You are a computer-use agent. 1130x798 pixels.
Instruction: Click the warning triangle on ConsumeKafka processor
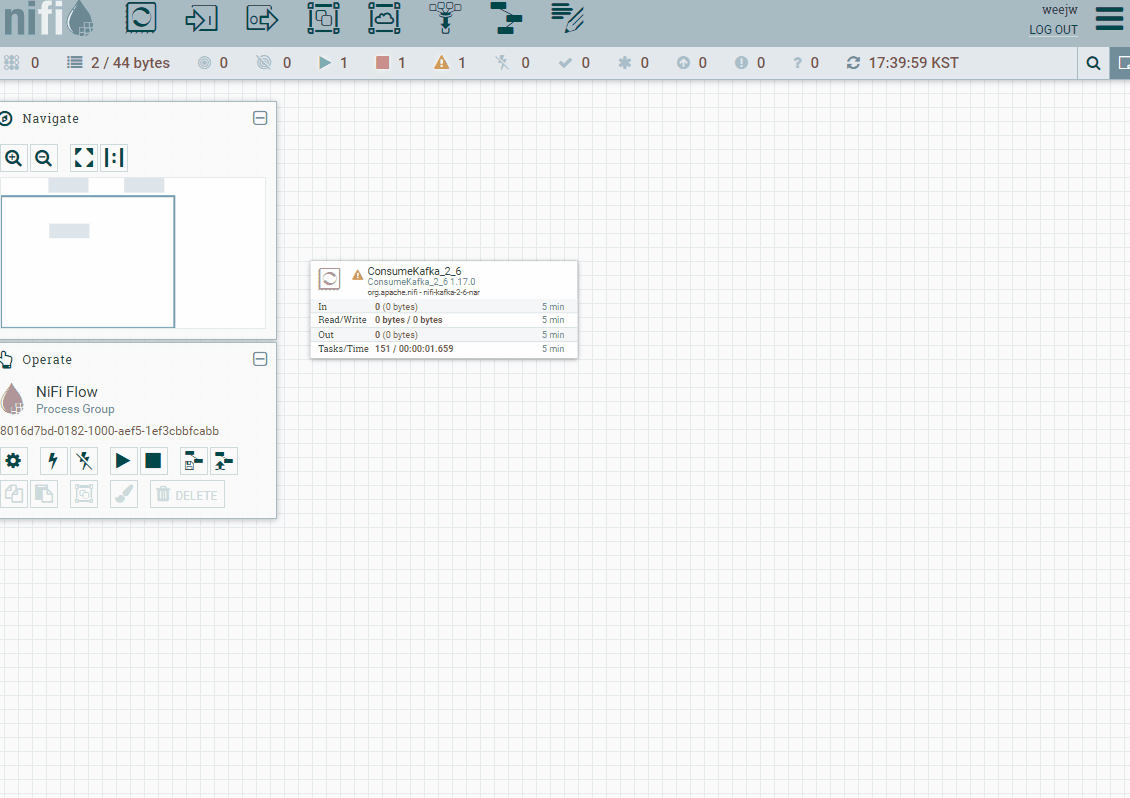pos(357,275)
